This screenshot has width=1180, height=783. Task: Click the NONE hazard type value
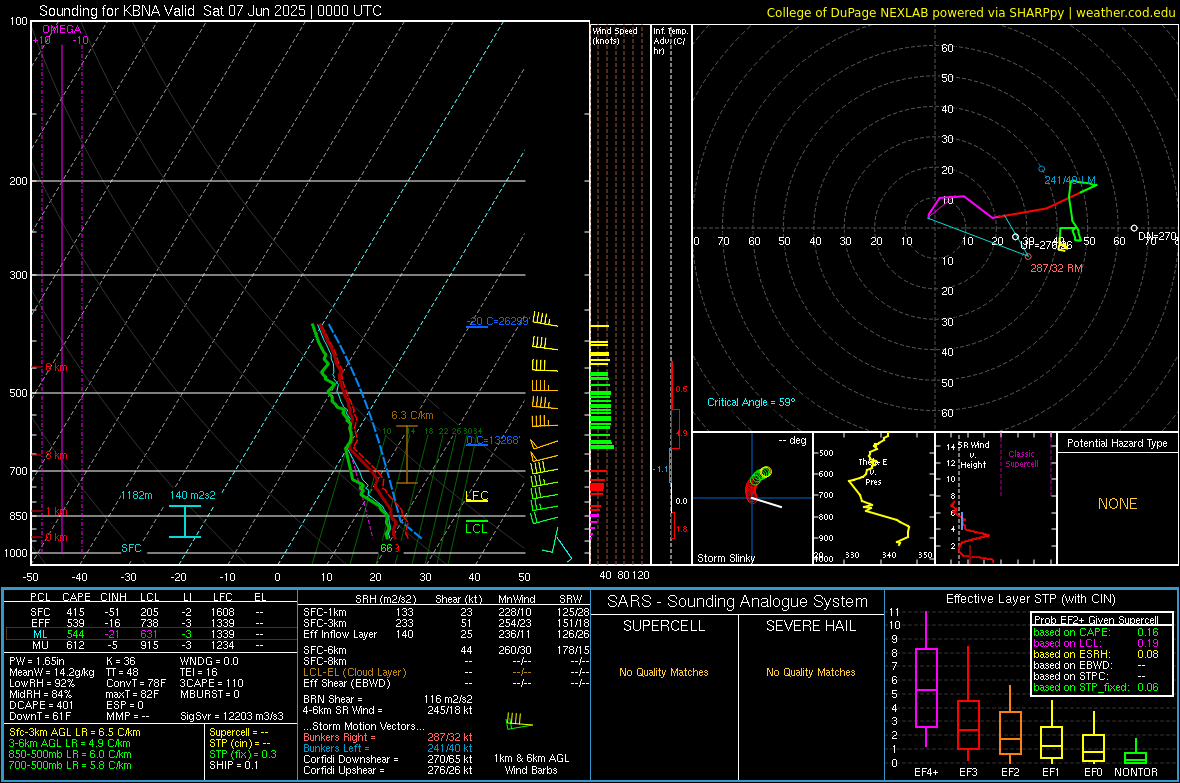(1117, 504)
